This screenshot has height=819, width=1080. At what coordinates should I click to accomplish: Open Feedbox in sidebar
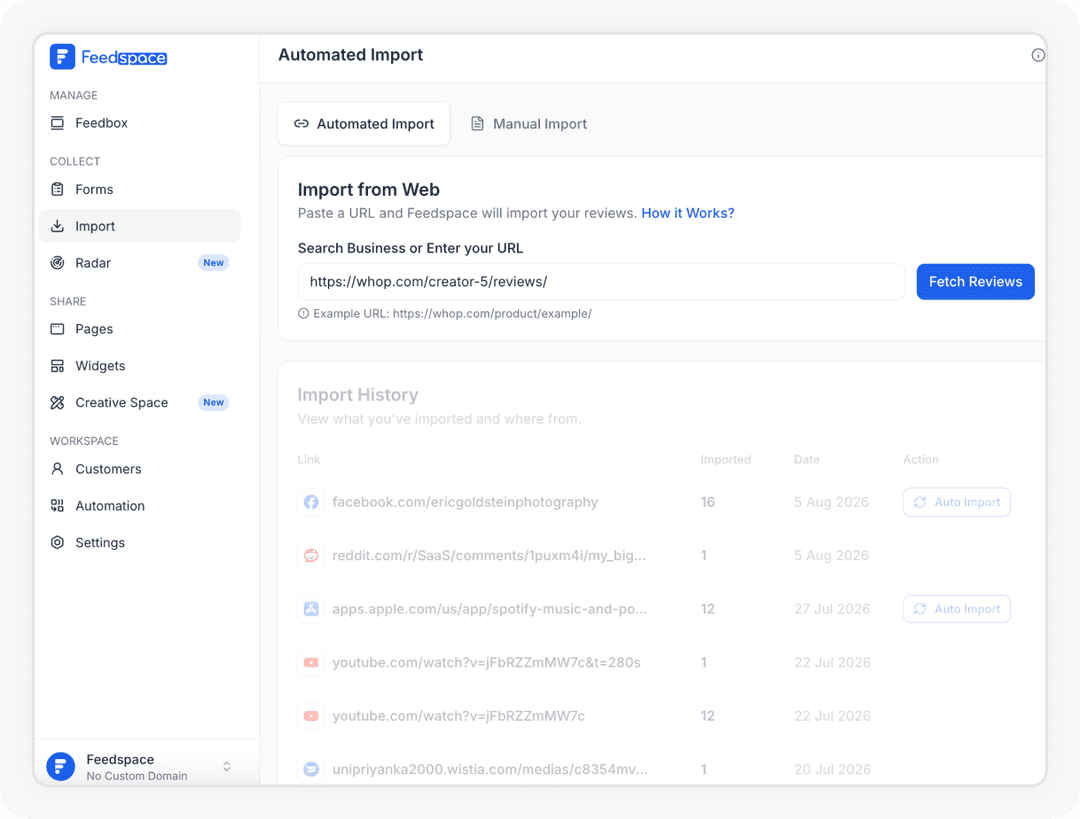tap(139, 123)
